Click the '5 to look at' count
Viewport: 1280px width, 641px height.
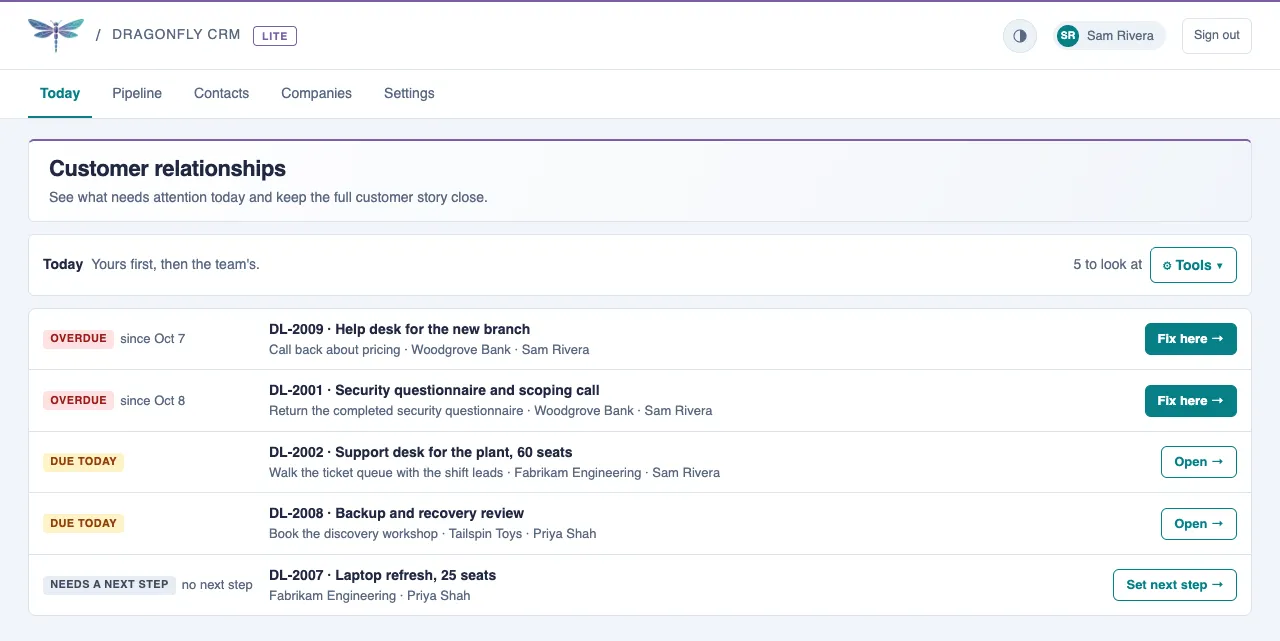tap(1107, 265)
